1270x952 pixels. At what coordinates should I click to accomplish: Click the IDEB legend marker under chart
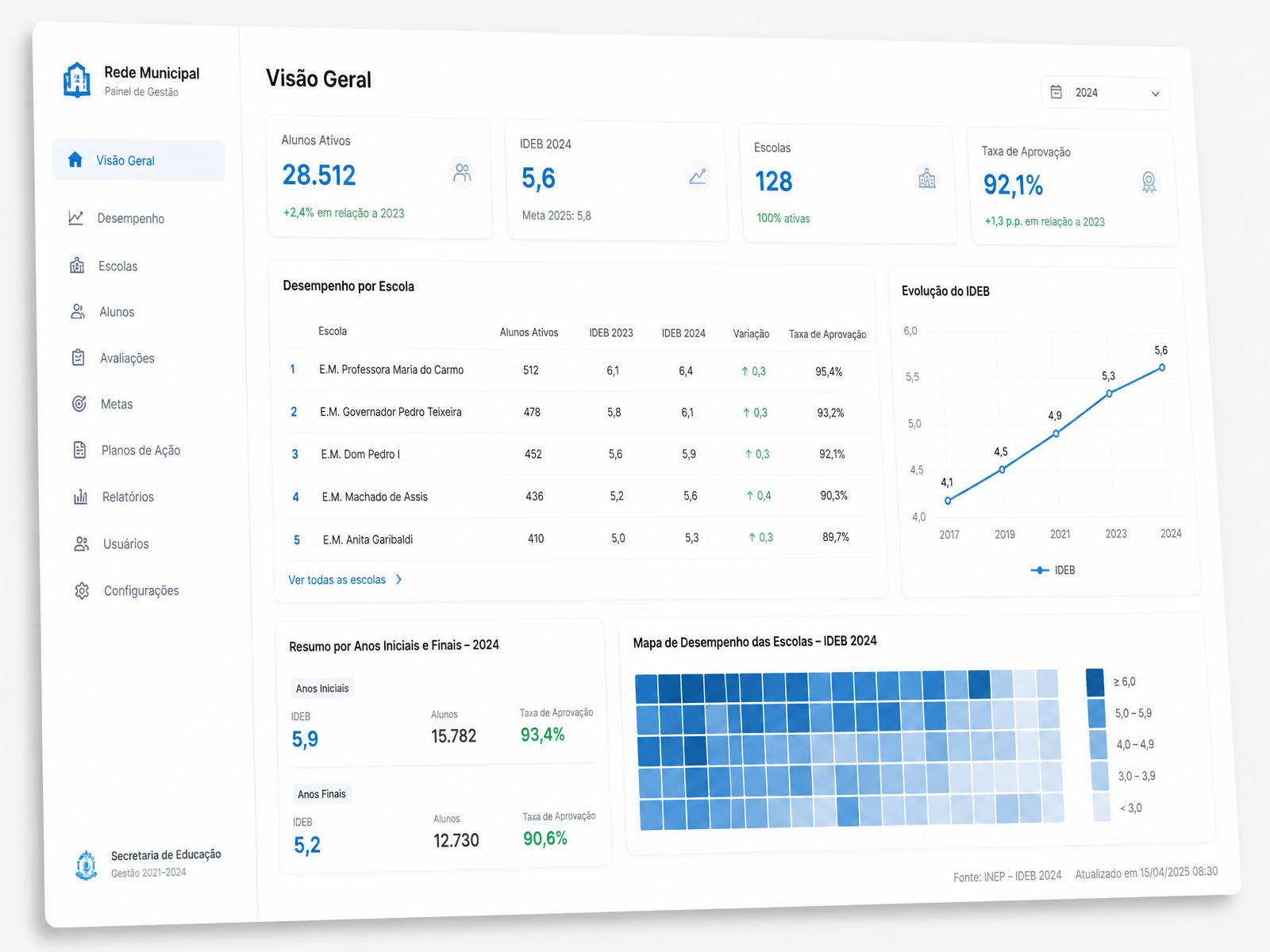click(x=1040, y=570)
